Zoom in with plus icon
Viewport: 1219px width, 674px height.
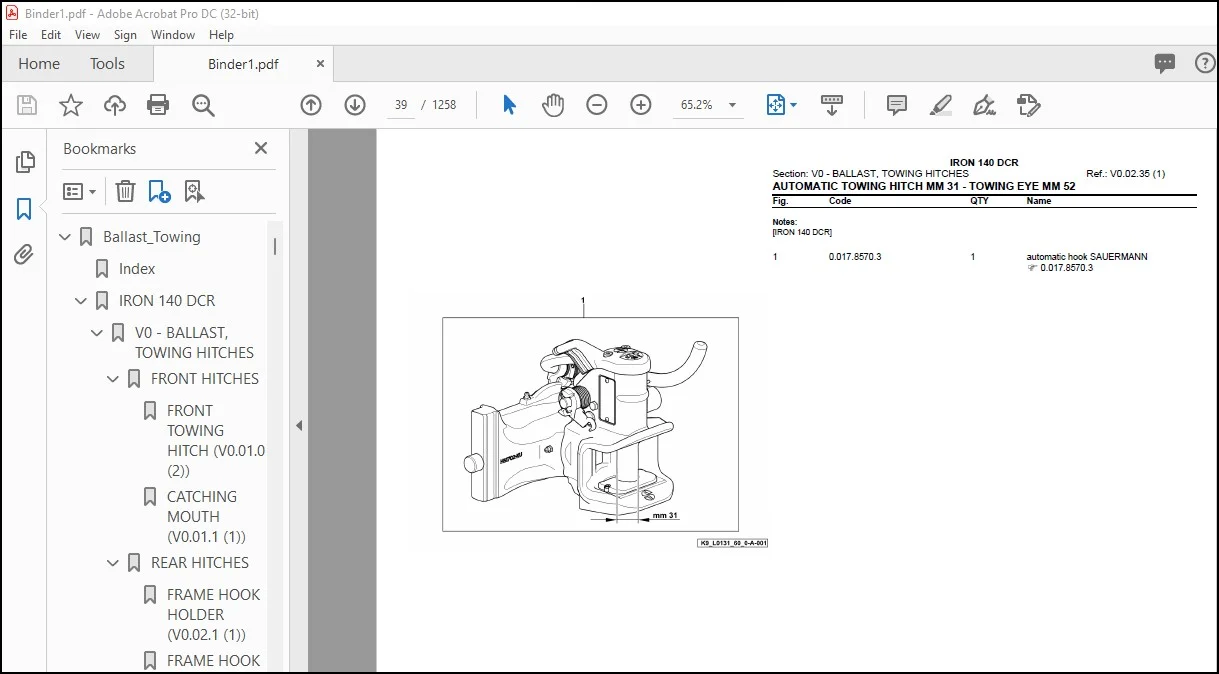(641, 105)
